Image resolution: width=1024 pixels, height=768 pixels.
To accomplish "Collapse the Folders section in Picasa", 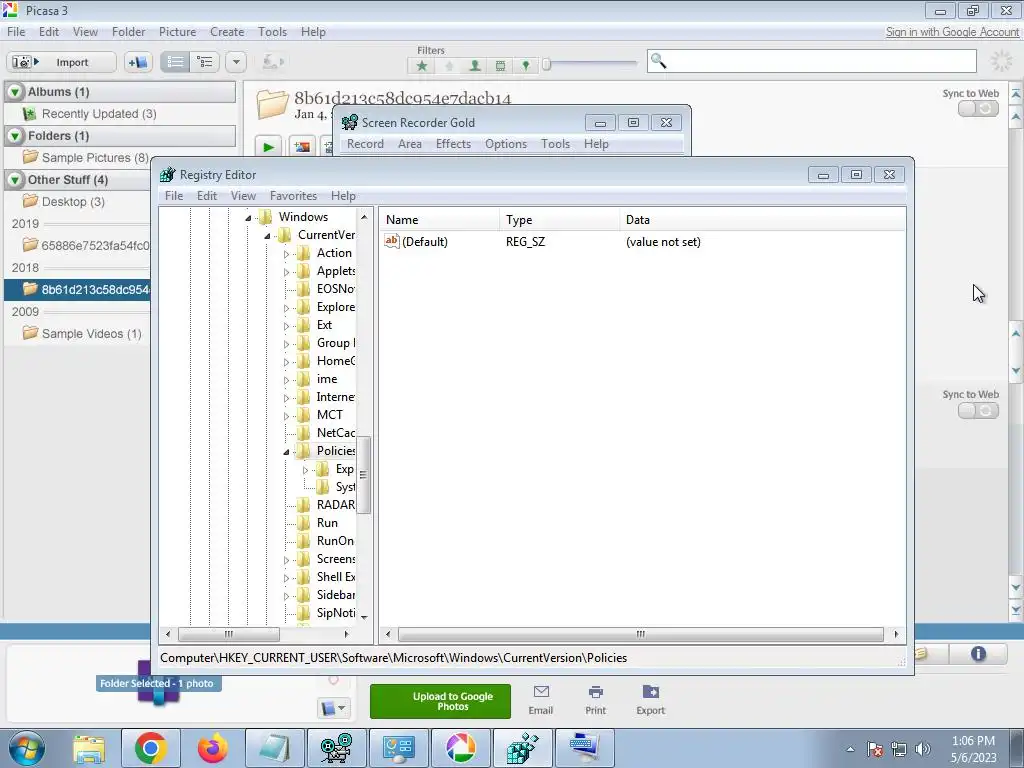I will tap(14, 136).
